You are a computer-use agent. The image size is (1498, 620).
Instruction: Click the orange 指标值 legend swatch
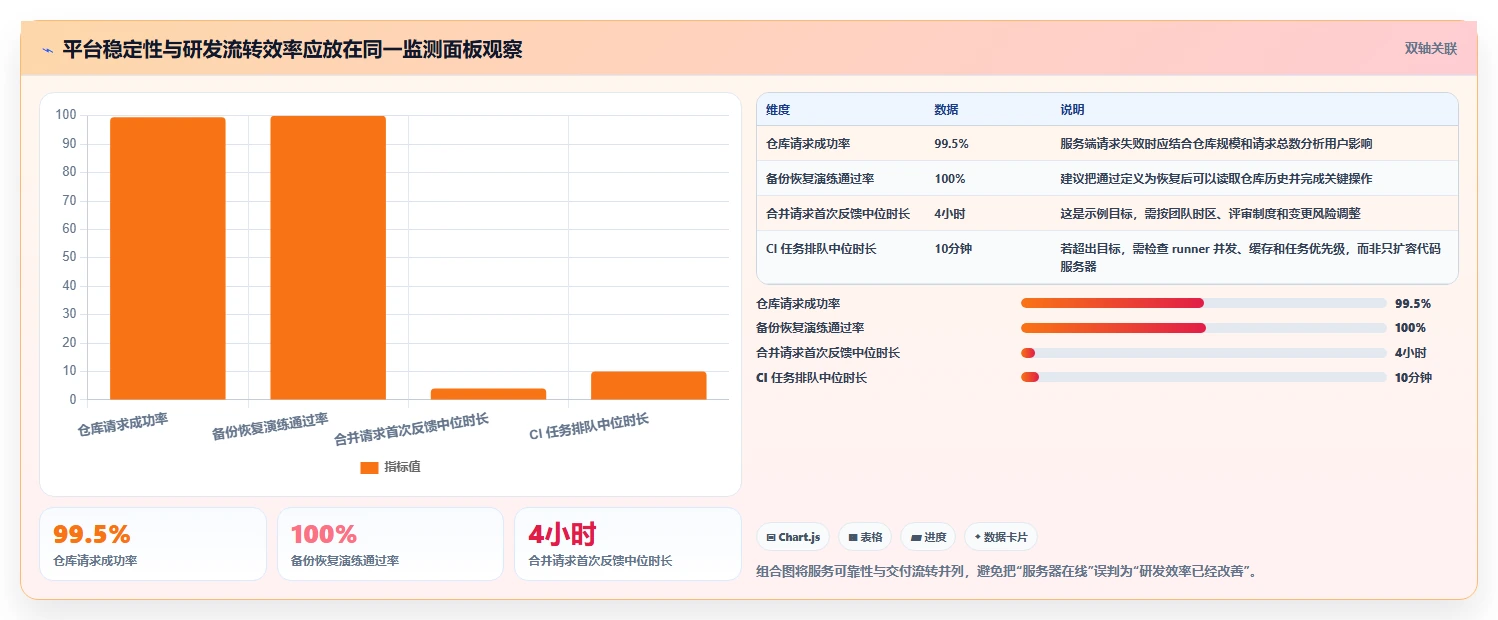369,467
